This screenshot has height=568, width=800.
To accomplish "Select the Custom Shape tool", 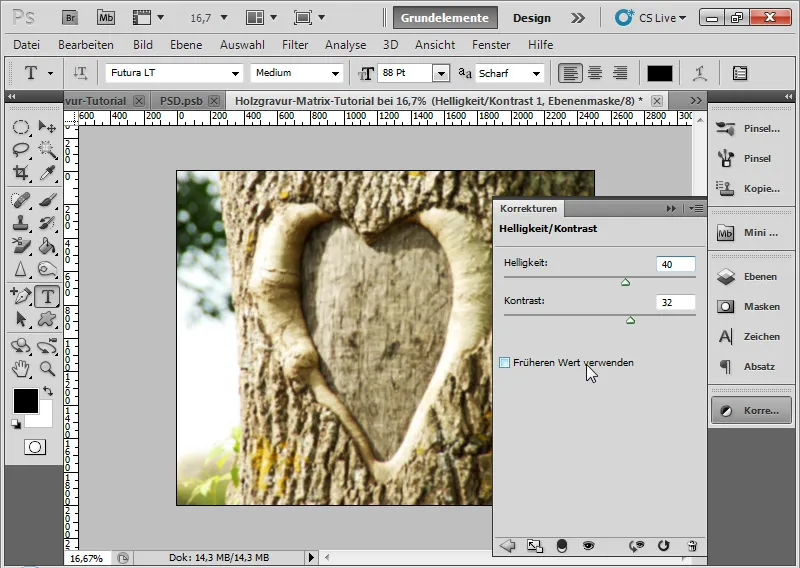I will [x=47, y=319].
